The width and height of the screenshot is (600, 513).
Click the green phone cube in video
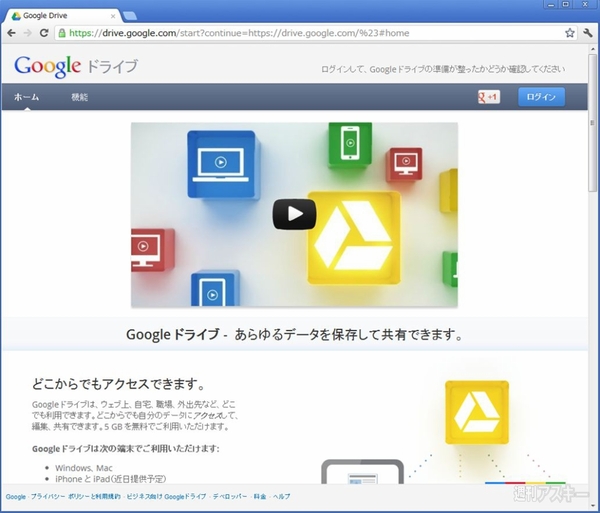pos(350,143)
